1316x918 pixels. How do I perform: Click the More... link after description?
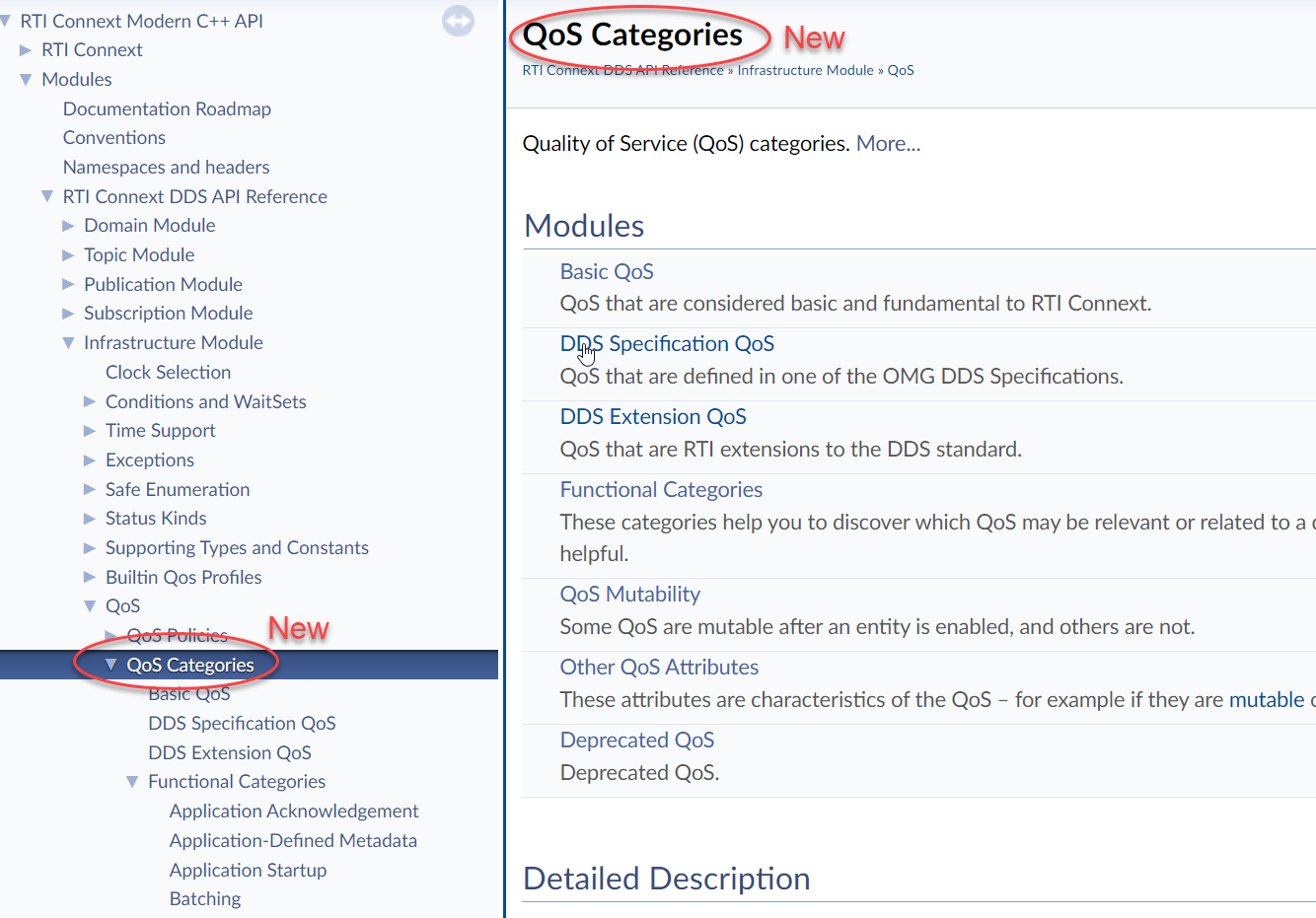coord(888,144)
